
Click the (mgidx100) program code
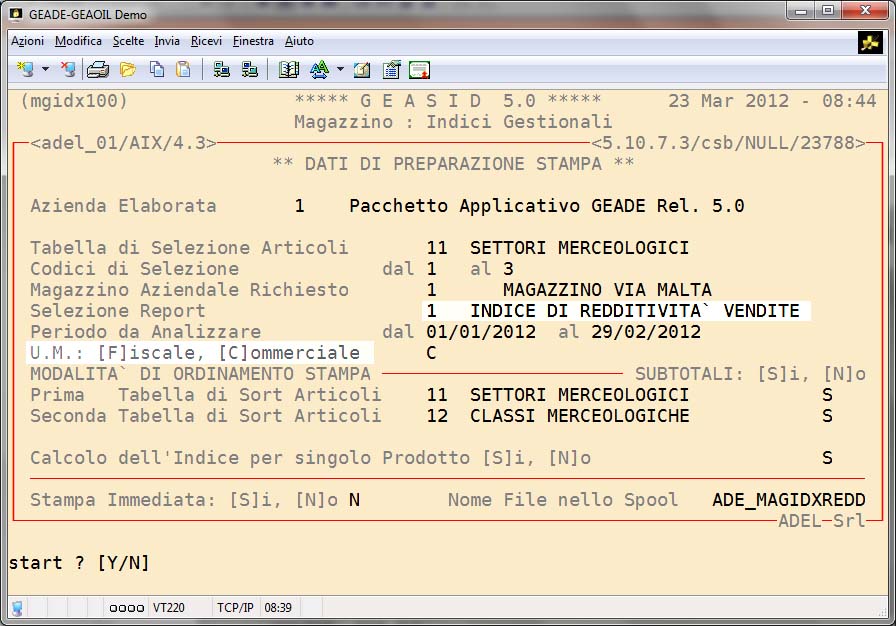click(74, 101)
